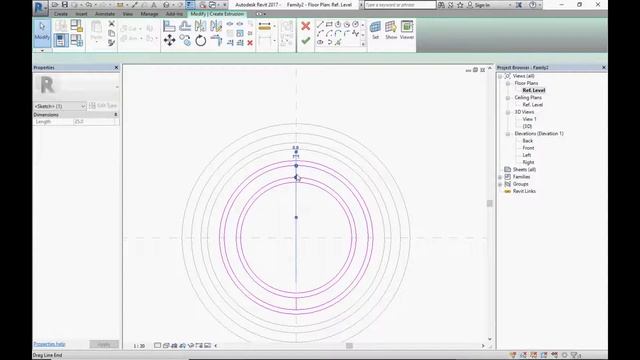The height and width of the screenshot is (360, 640).
Task: Save the project from Quick Access
Action: point(64,5)
